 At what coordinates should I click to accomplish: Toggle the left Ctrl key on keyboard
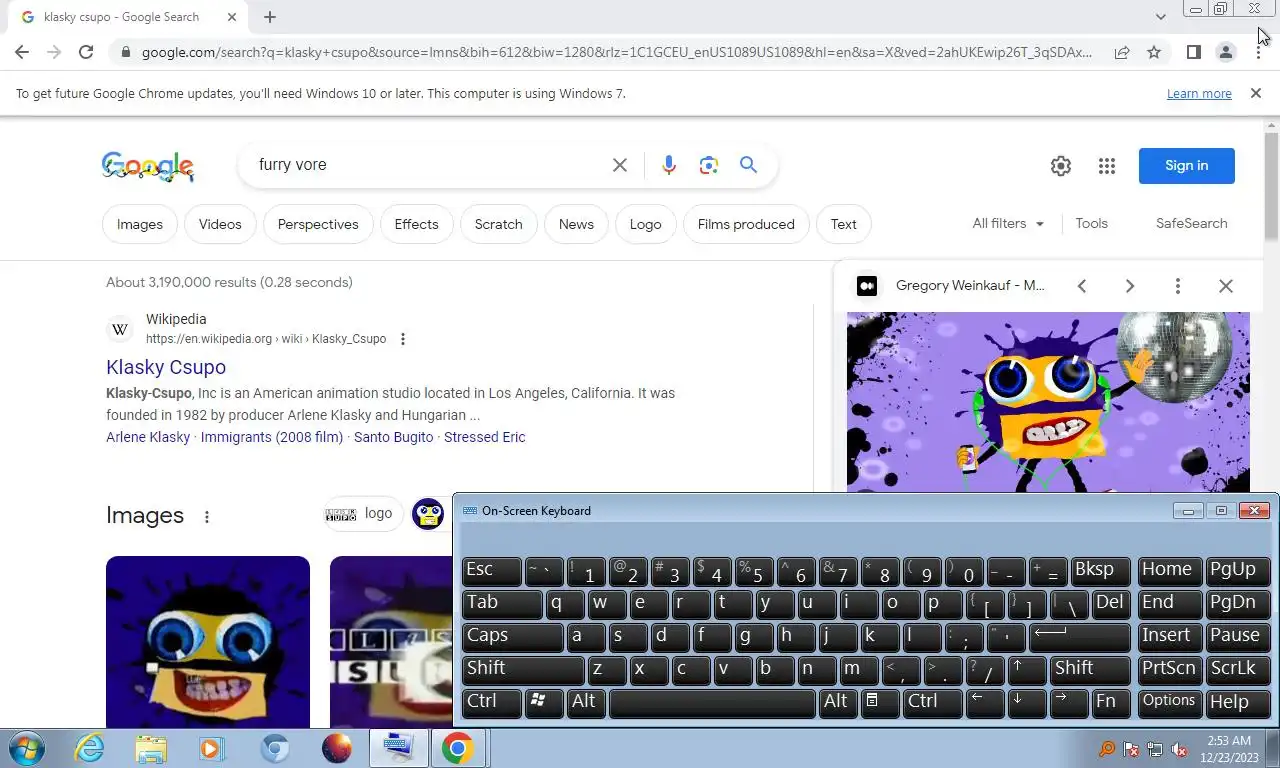(x=491, y=702)
